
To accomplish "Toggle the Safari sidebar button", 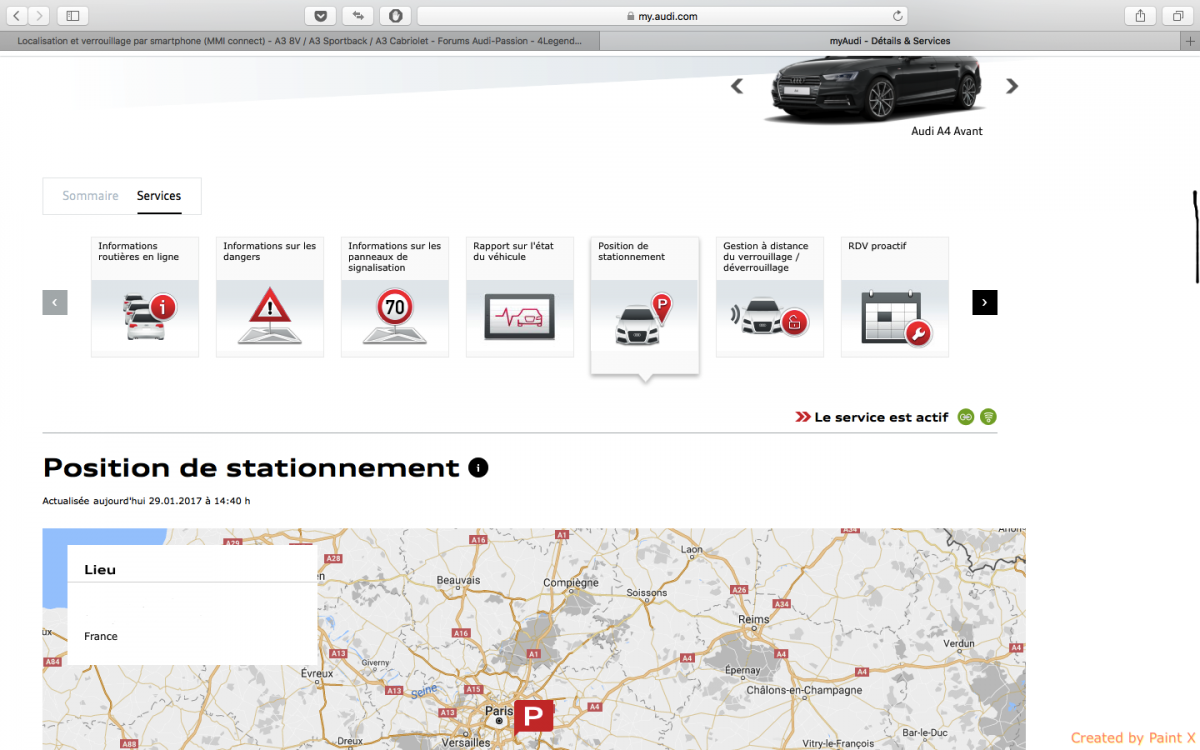I will pyautogui.click(x=73, y=16).
